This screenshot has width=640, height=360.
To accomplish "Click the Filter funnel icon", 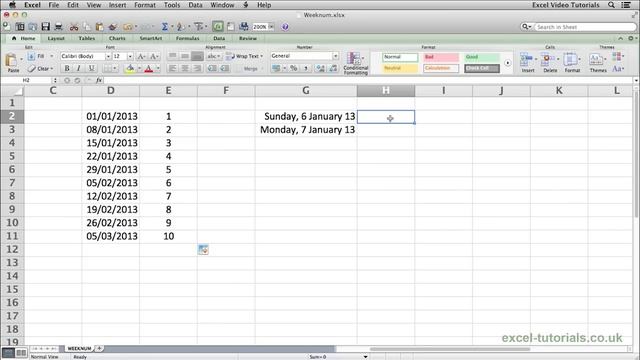I will [198, 27].
